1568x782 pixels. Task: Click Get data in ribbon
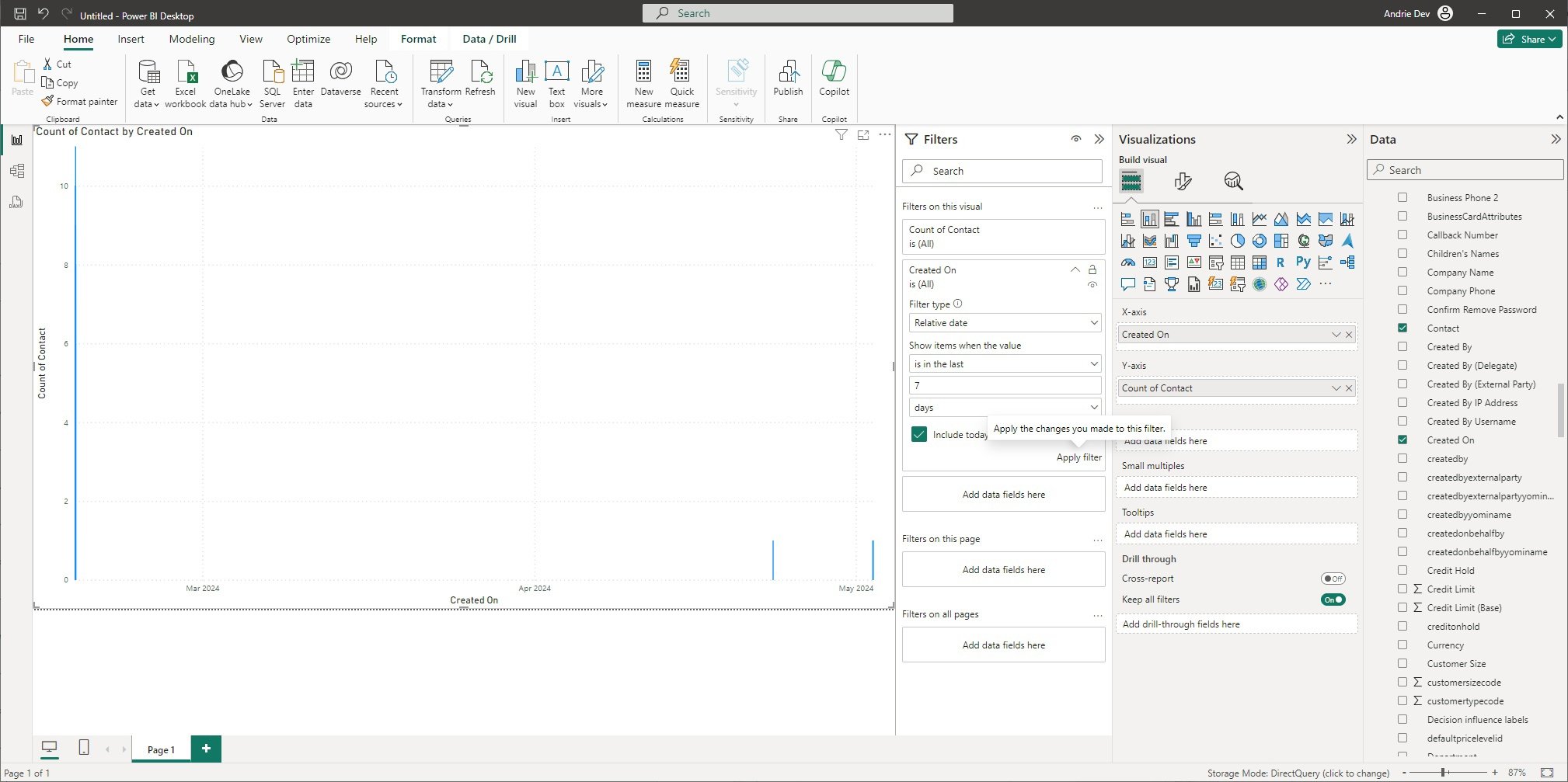147,84
